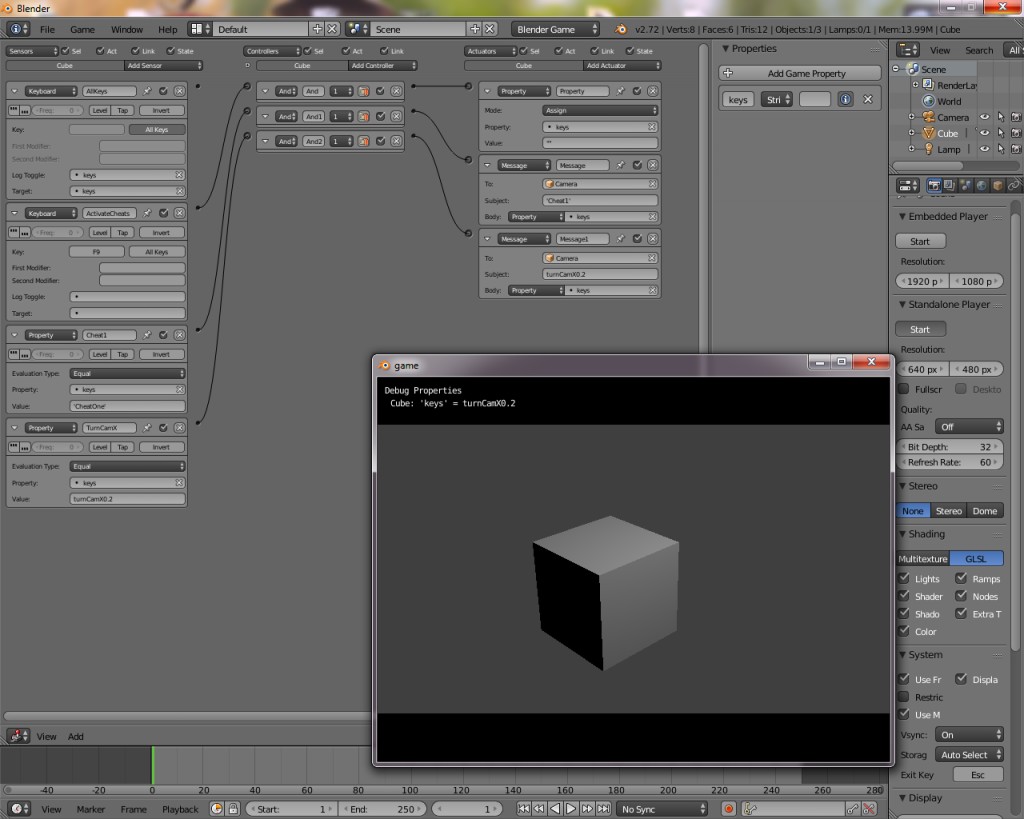Toggle the Nodes checkbox under Shading
1024x819 pixels.
962,596
